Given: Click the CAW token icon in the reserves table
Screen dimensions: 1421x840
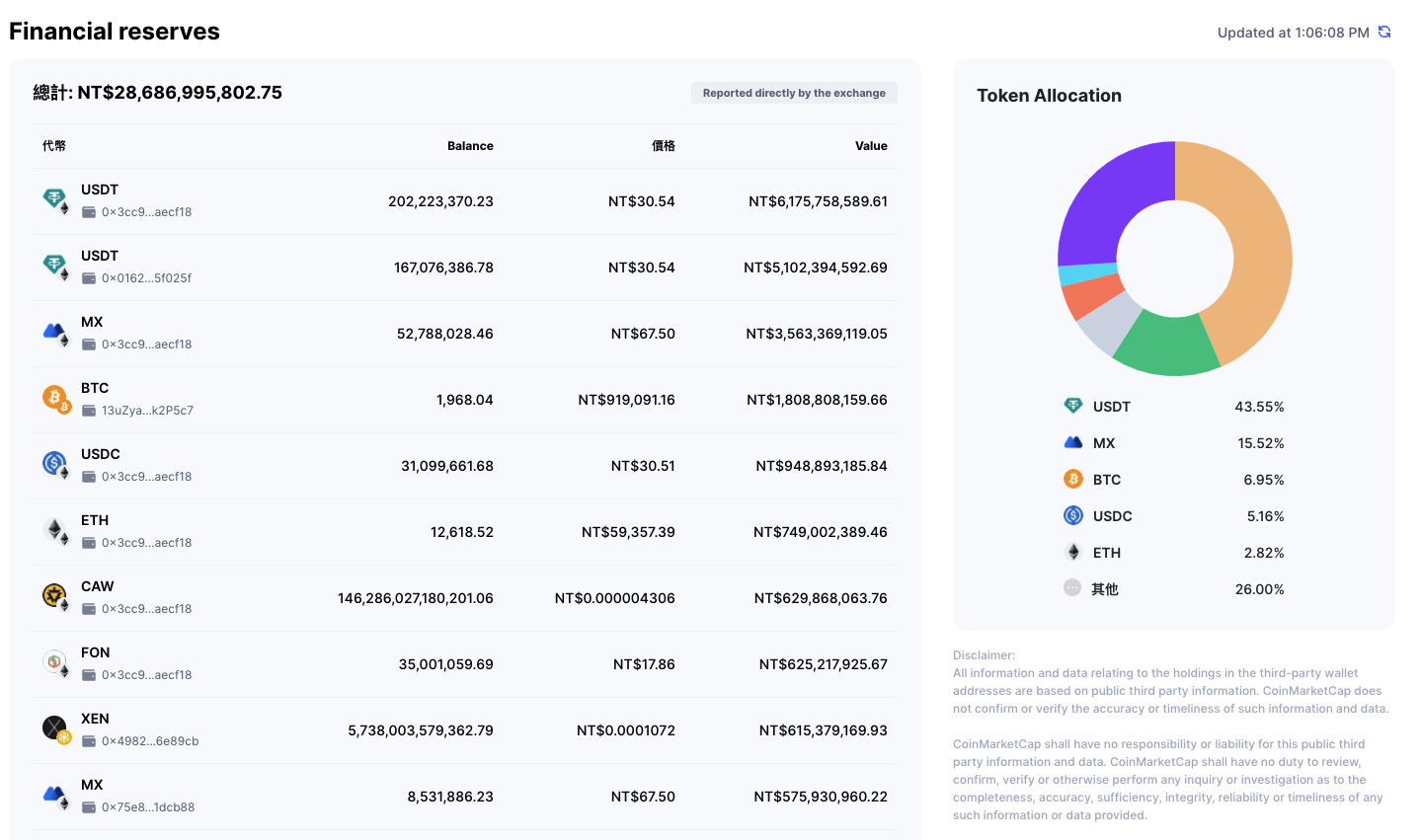Looking at the screenshot, I should coord(55,597).
